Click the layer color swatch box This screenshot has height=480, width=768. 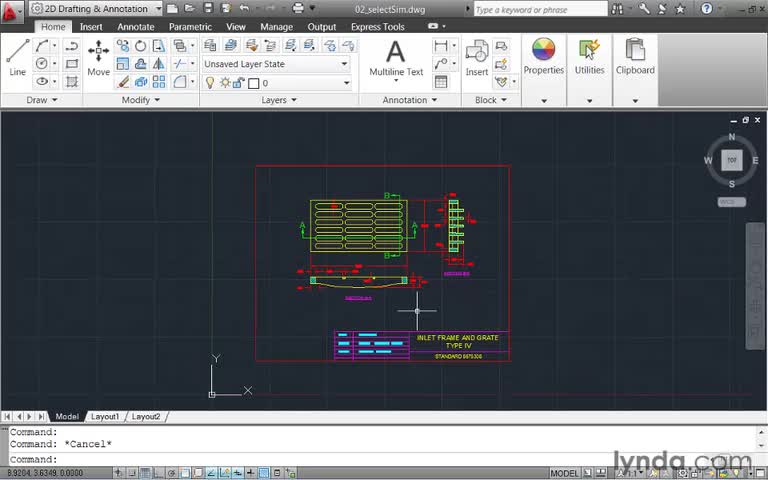point(254,83)
